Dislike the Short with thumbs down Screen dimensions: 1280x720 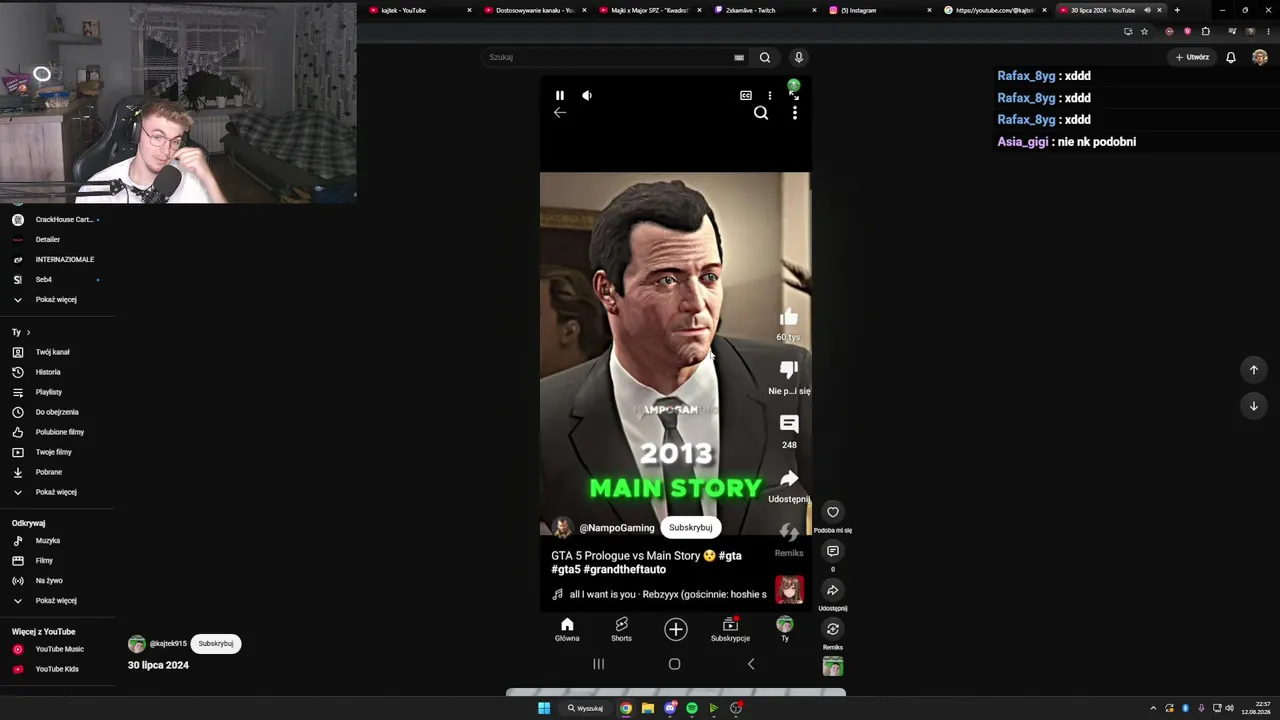click(x=789, y=370)
